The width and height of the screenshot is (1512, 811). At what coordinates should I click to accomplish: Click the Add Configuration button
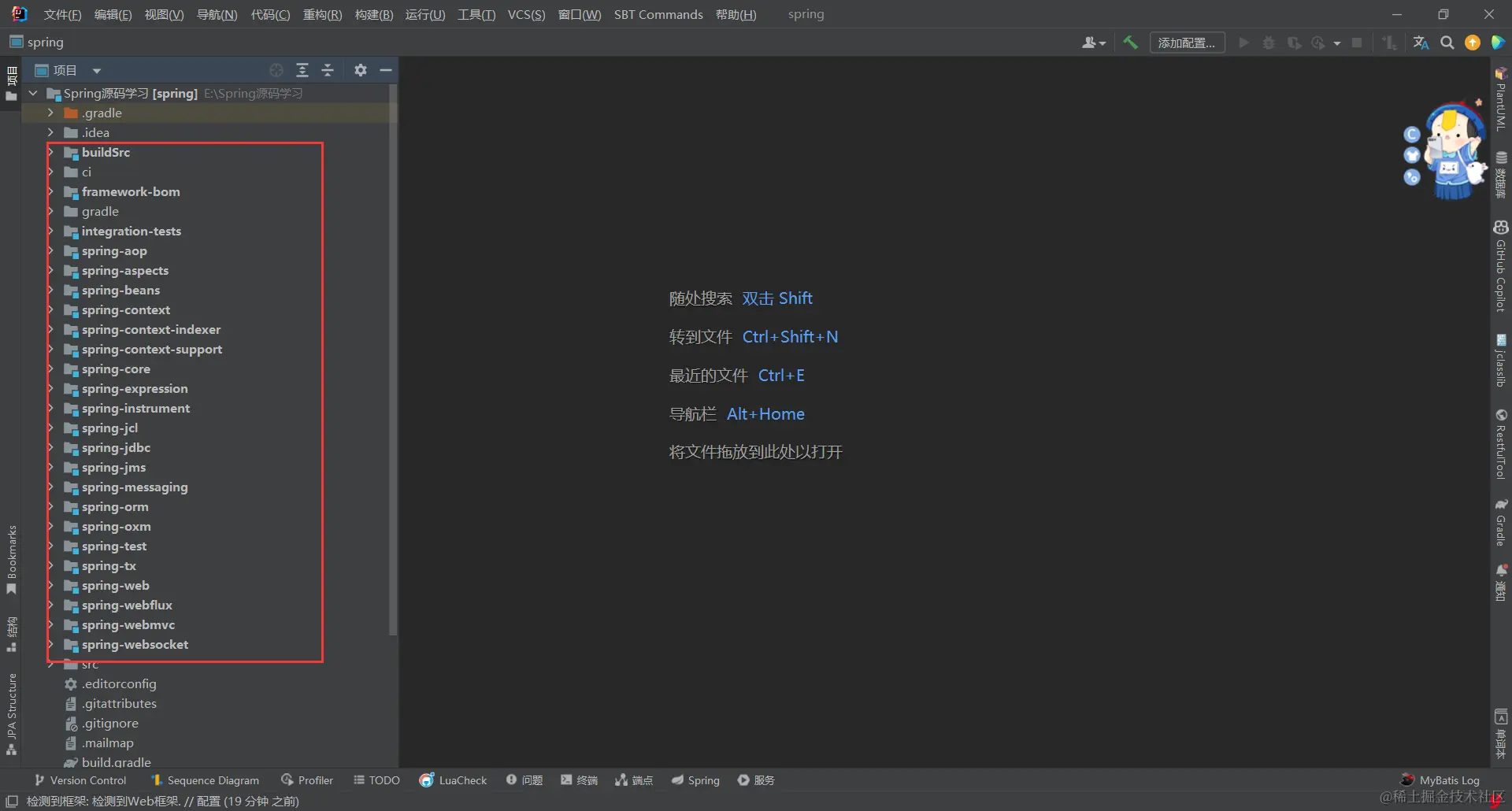click(x=1187, y=43)
